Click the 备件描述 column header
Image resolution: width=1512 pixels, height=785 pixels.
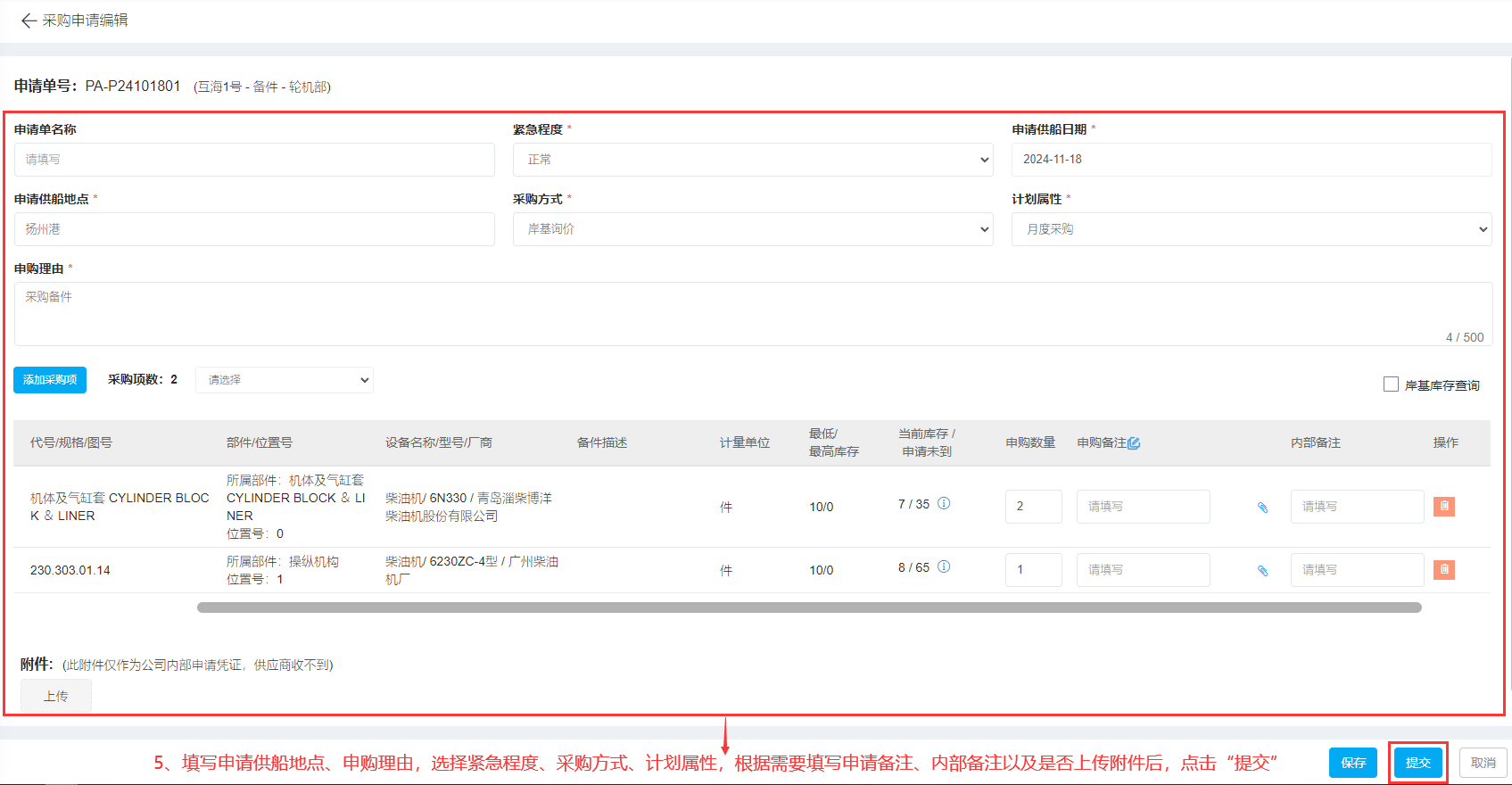click(x=602, y=442)
